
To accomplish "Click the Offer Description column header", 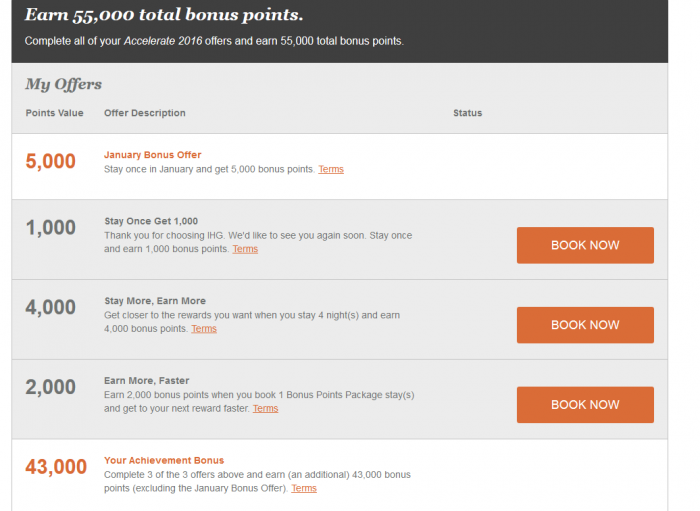I will coord(145,113).
